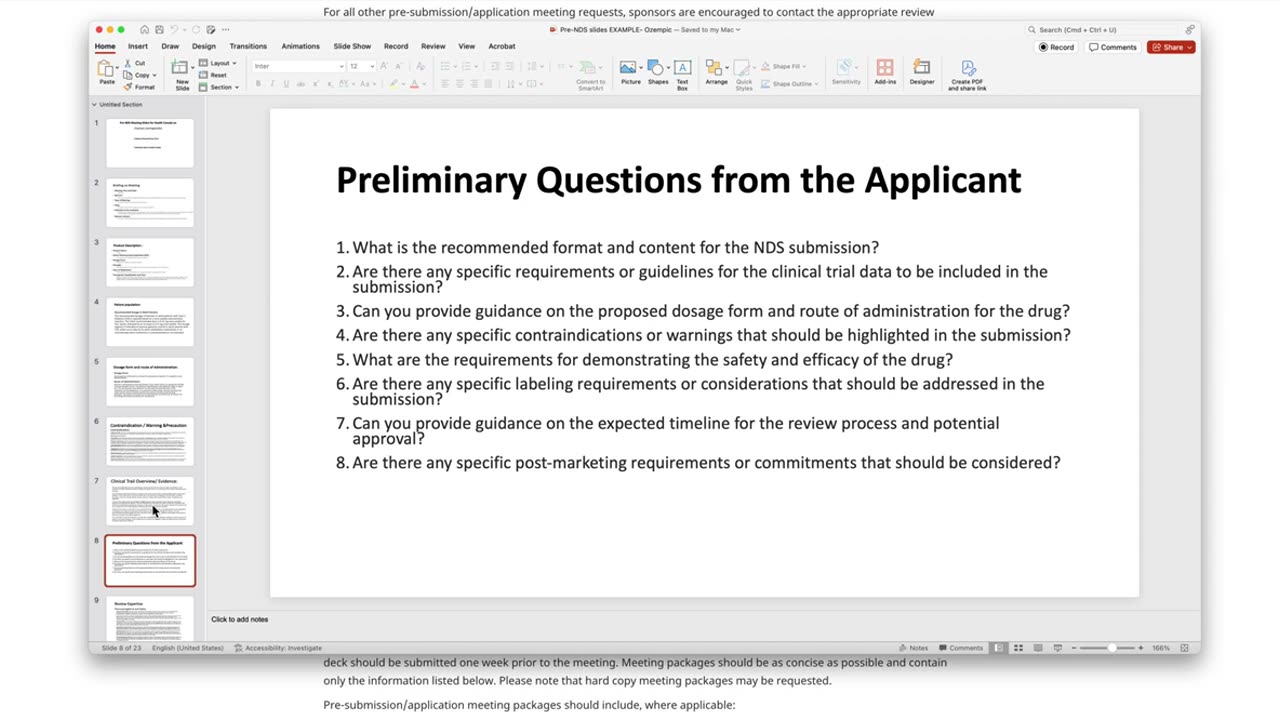Switch to Reading view icon

click(x=1038, y=648)
